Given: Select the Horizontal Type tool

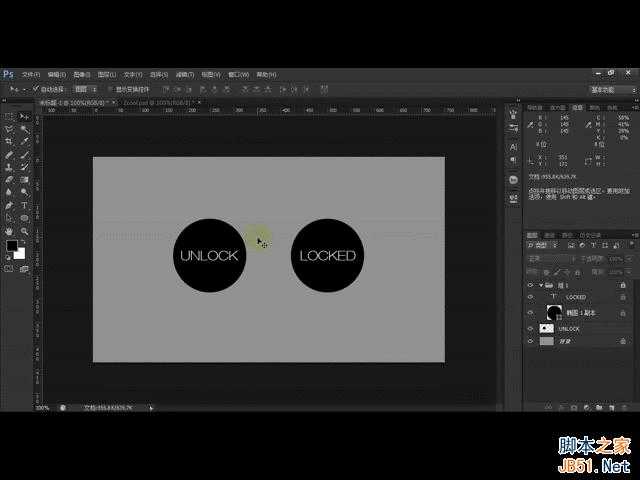Looking at the screenshot, I should tap(24, 205).
